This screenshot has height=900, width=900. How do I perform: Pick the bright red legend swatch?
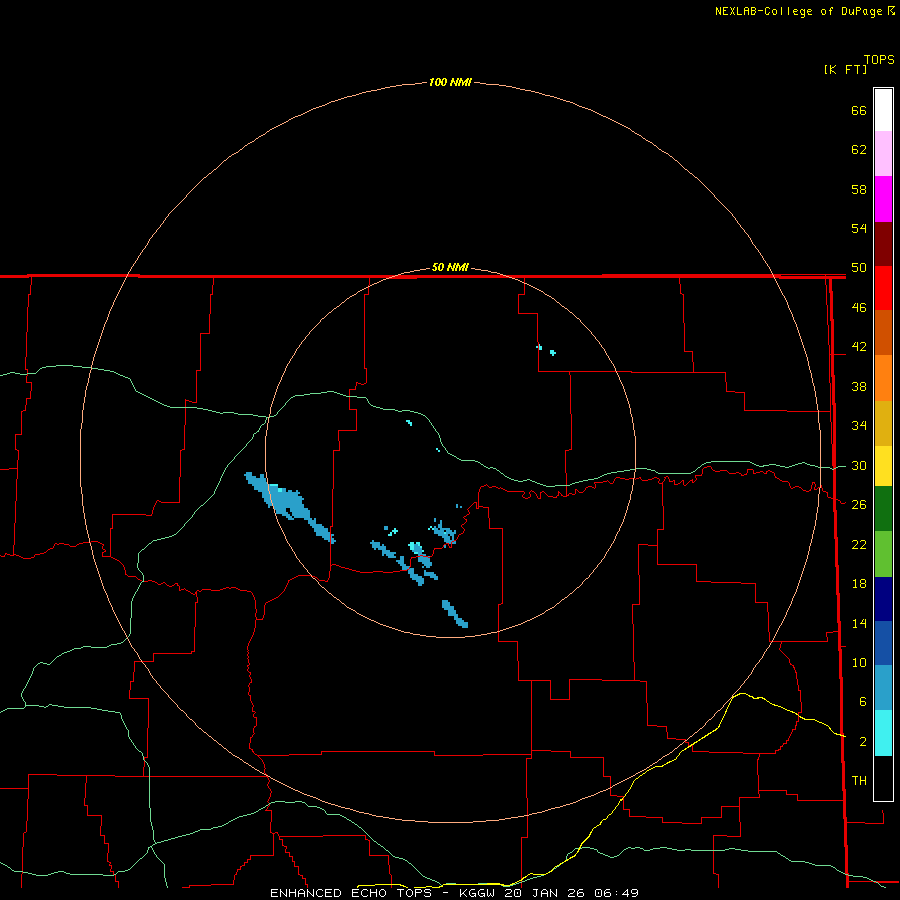pyautogui.click(x=883, y=288)
